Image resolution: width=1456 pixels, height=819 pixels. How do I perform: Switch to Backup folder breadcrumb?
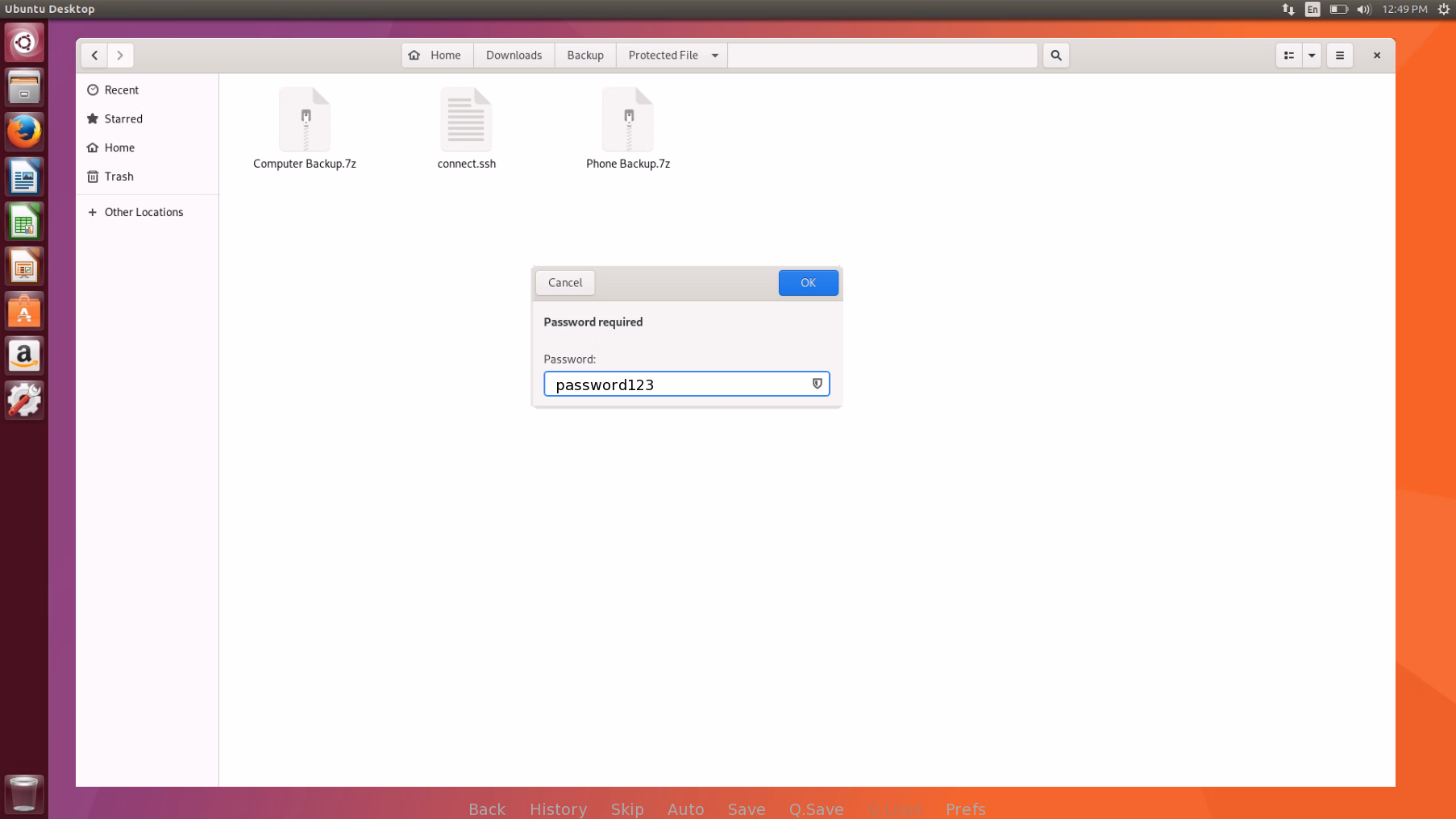click(585, 56)
